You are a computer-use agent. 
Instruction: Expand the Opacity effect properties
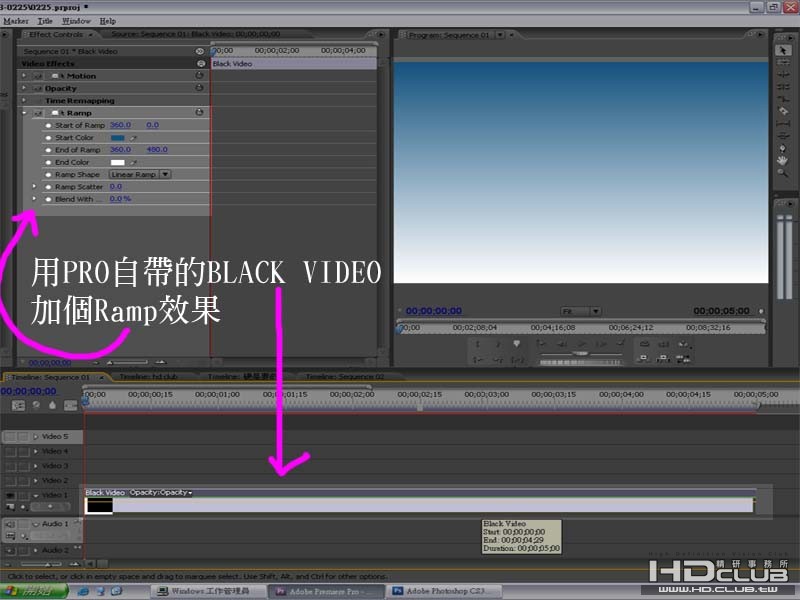[24, 88]
